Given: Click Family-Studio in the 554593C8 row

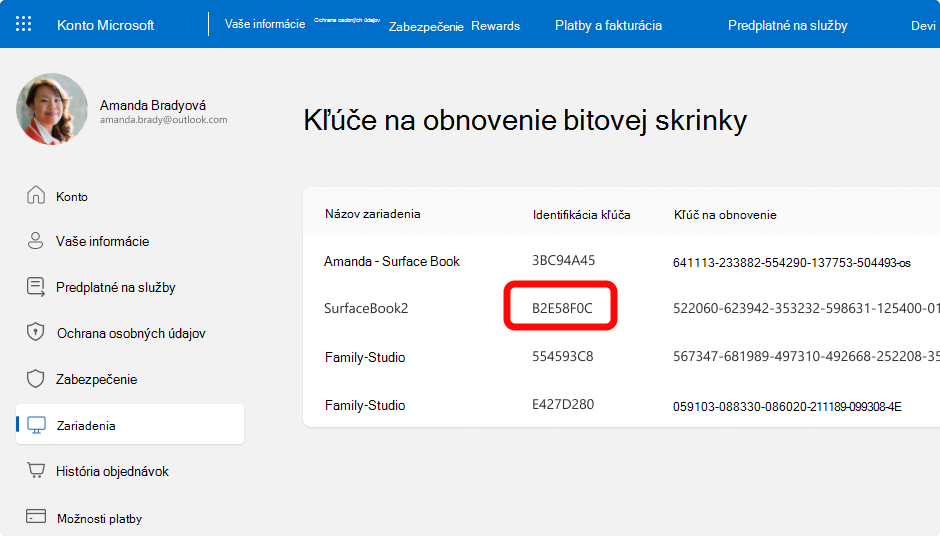Looking at the screenshot, I should point(364,357).
